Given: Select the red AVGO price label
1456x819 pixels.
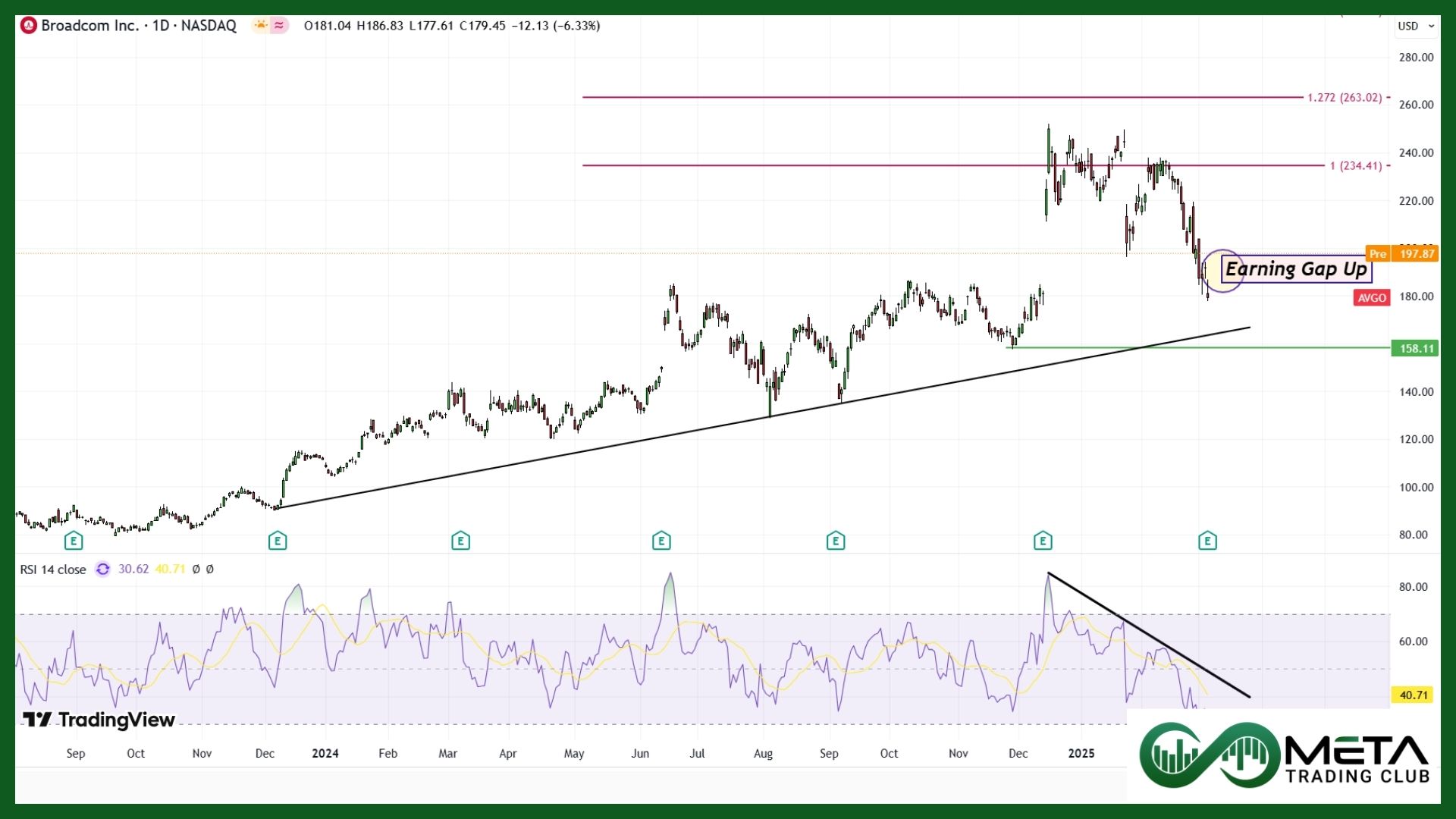Looking at the screenshot, I should (1372, 297).
